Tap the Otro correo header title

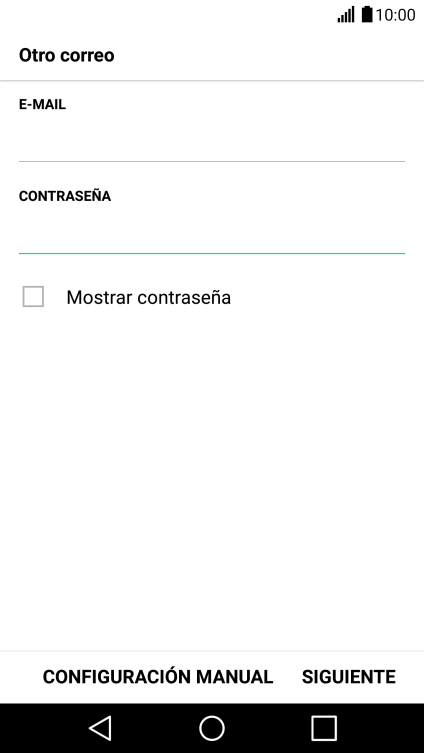point(67,55)
